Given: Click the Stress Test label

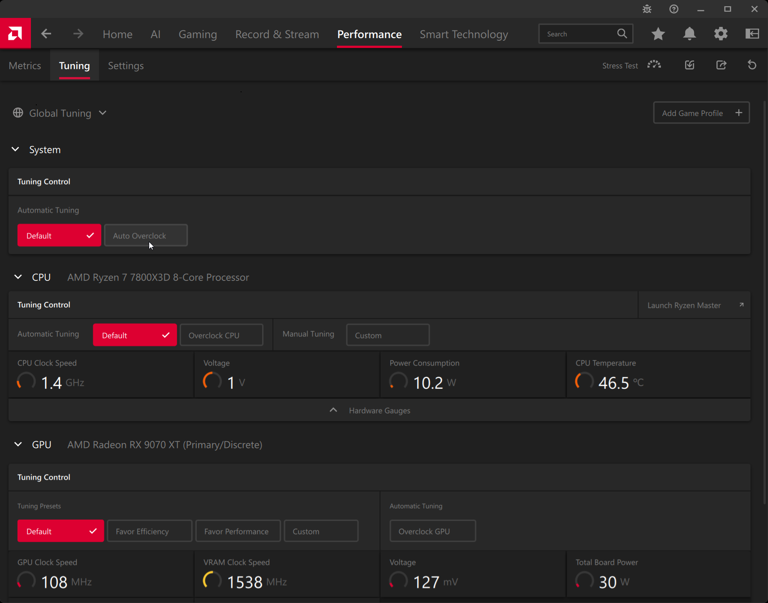Looking at the screenshot, I should pos(620,66).
